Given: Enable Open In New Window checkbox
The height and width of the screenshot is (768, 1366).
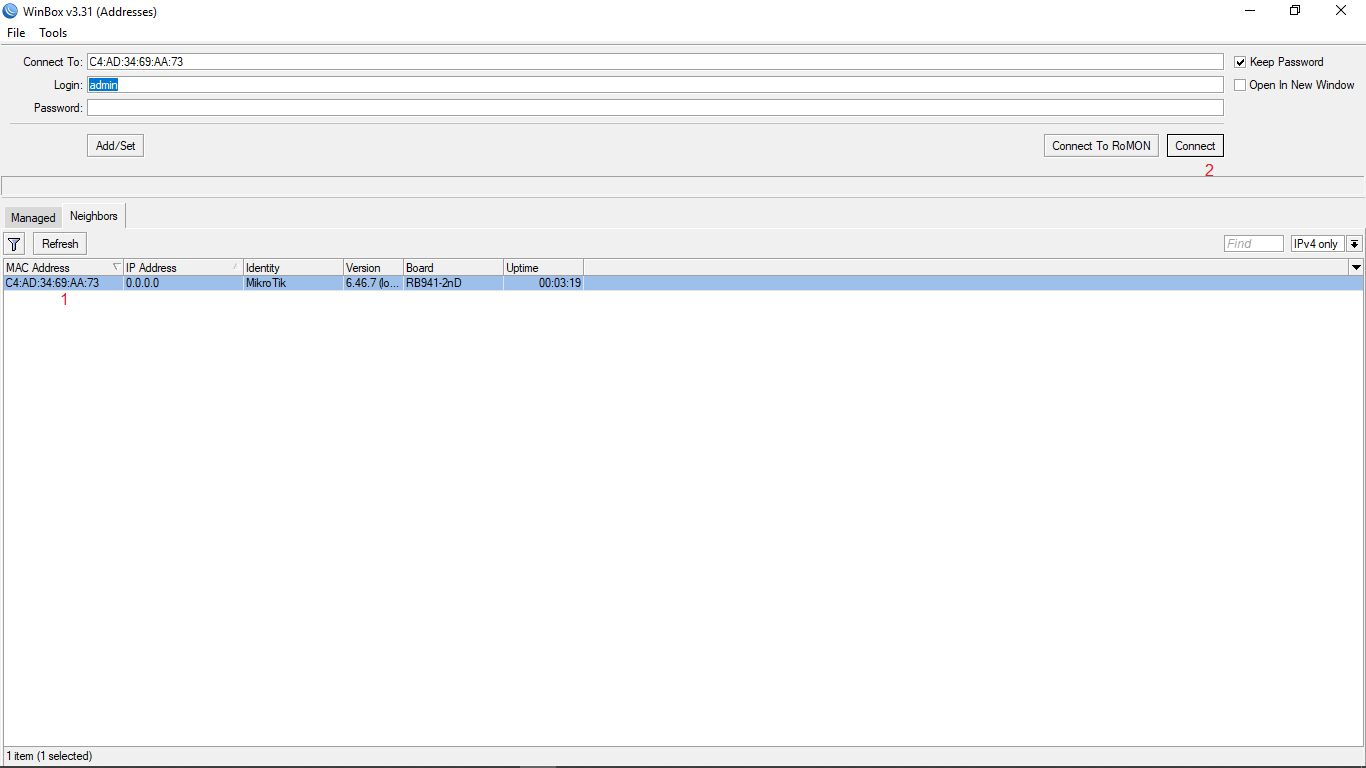Looking at the screenshot, I should pos(1240,85).
